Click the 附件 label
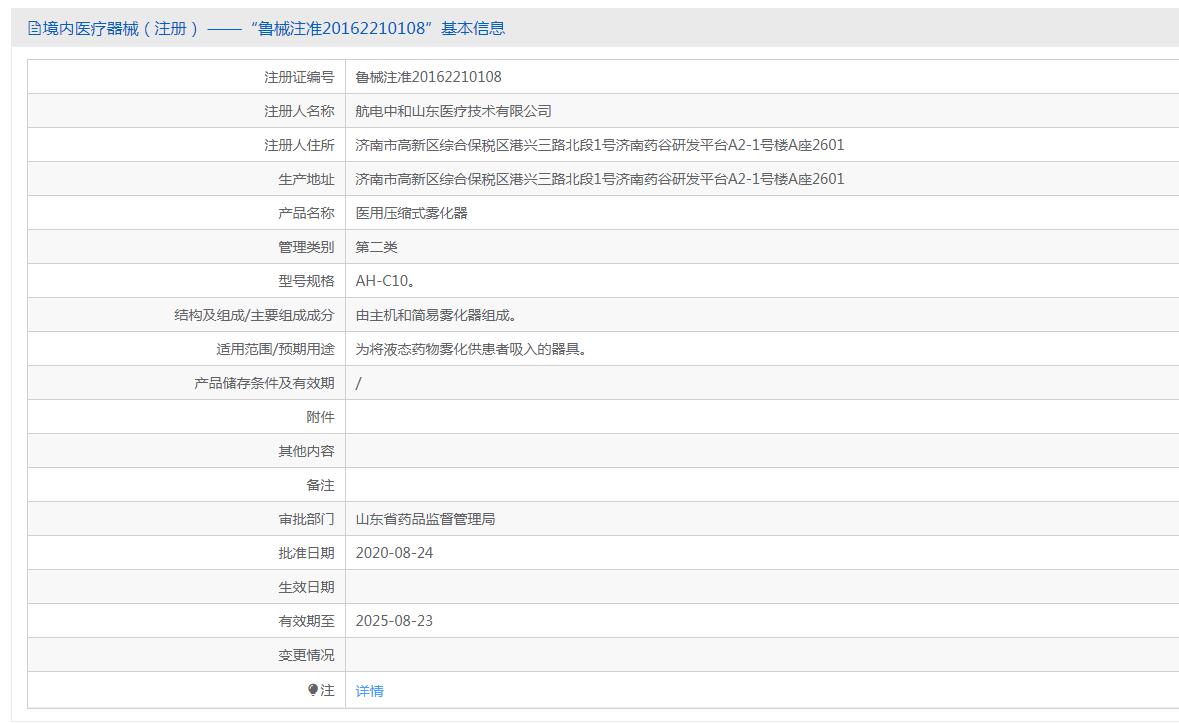 point(320,417)
